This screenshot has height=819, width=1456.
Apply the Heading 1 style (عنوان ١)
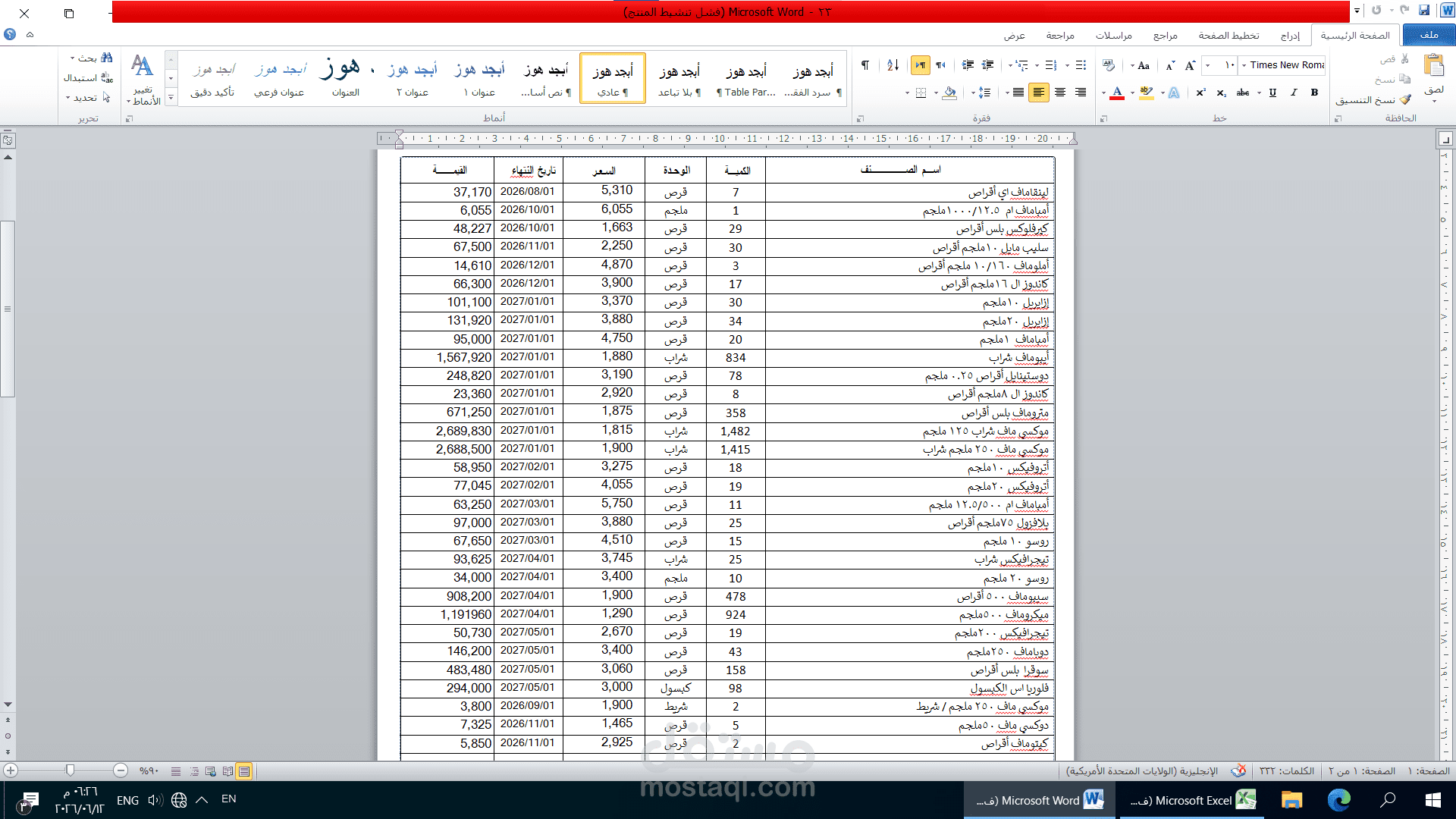[x=479, y=78]
